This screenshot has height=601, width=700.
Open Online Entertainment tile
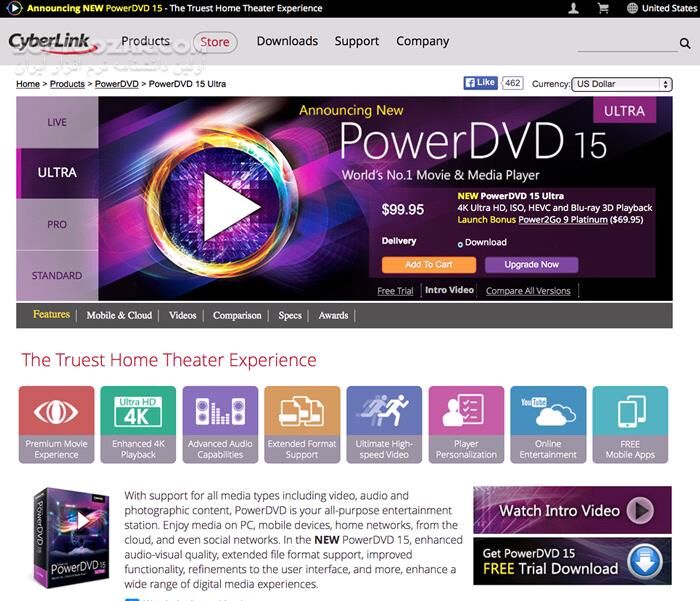tap(548, 425)
